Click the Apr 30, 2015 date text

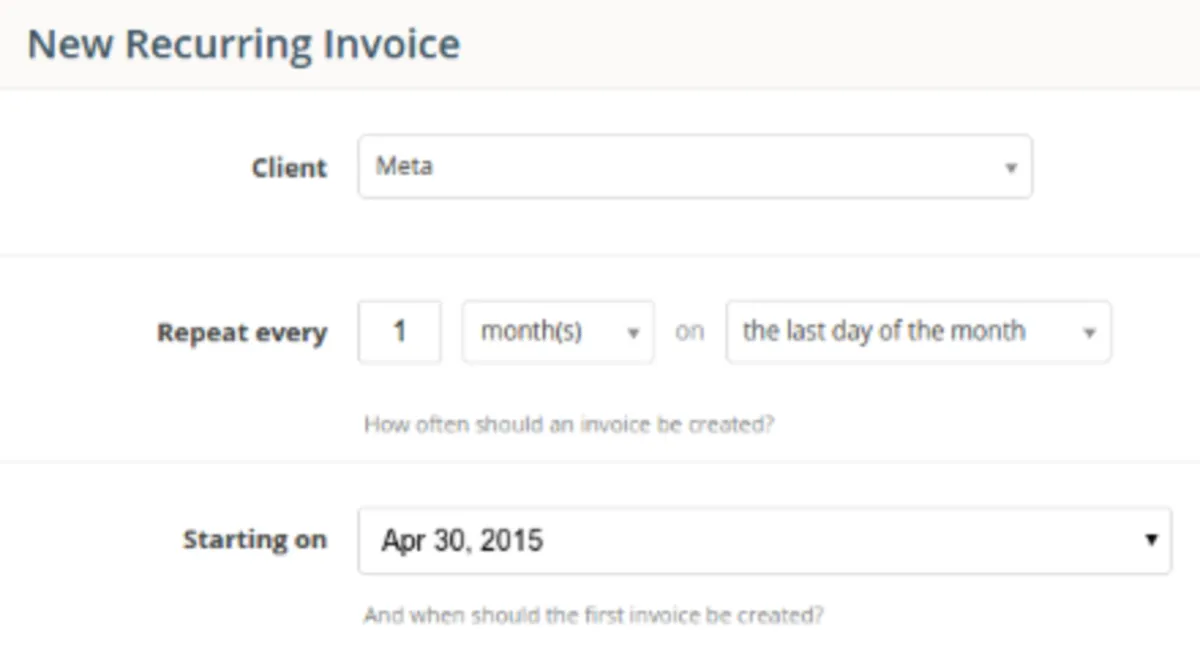[462, 541]
